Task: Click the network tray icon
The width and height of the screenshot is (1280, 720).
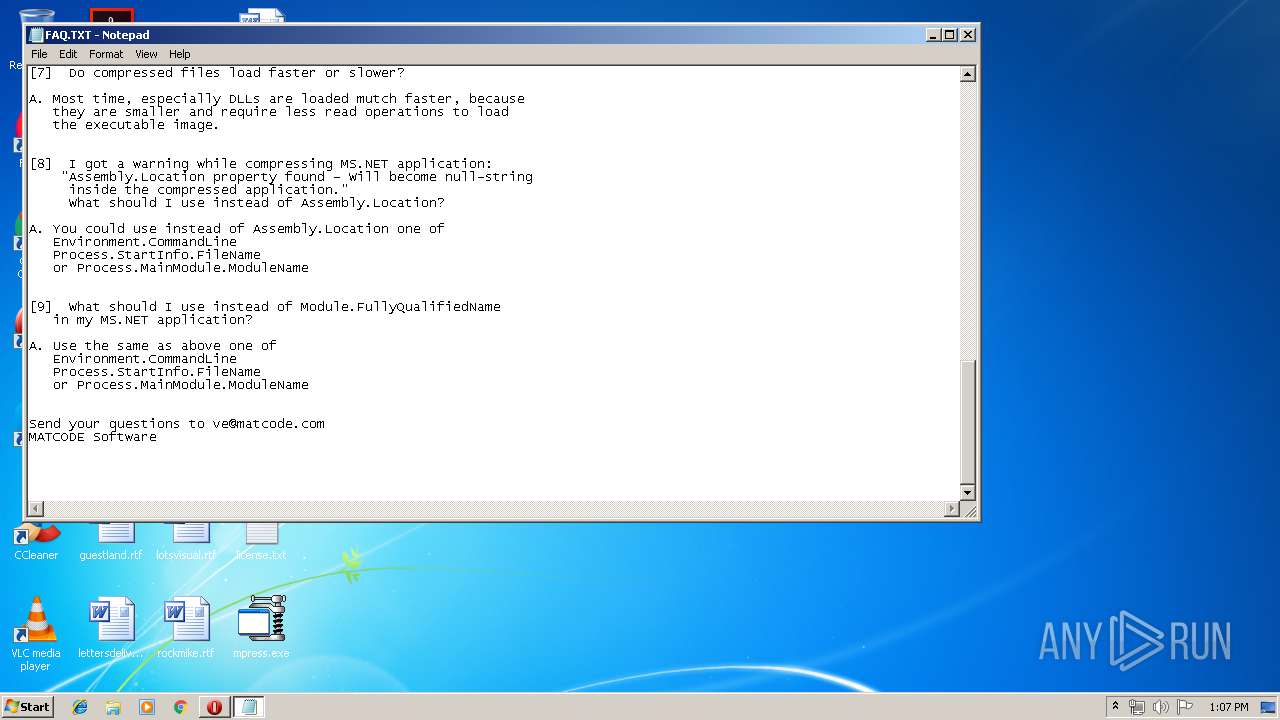Action: [1137, 707]
